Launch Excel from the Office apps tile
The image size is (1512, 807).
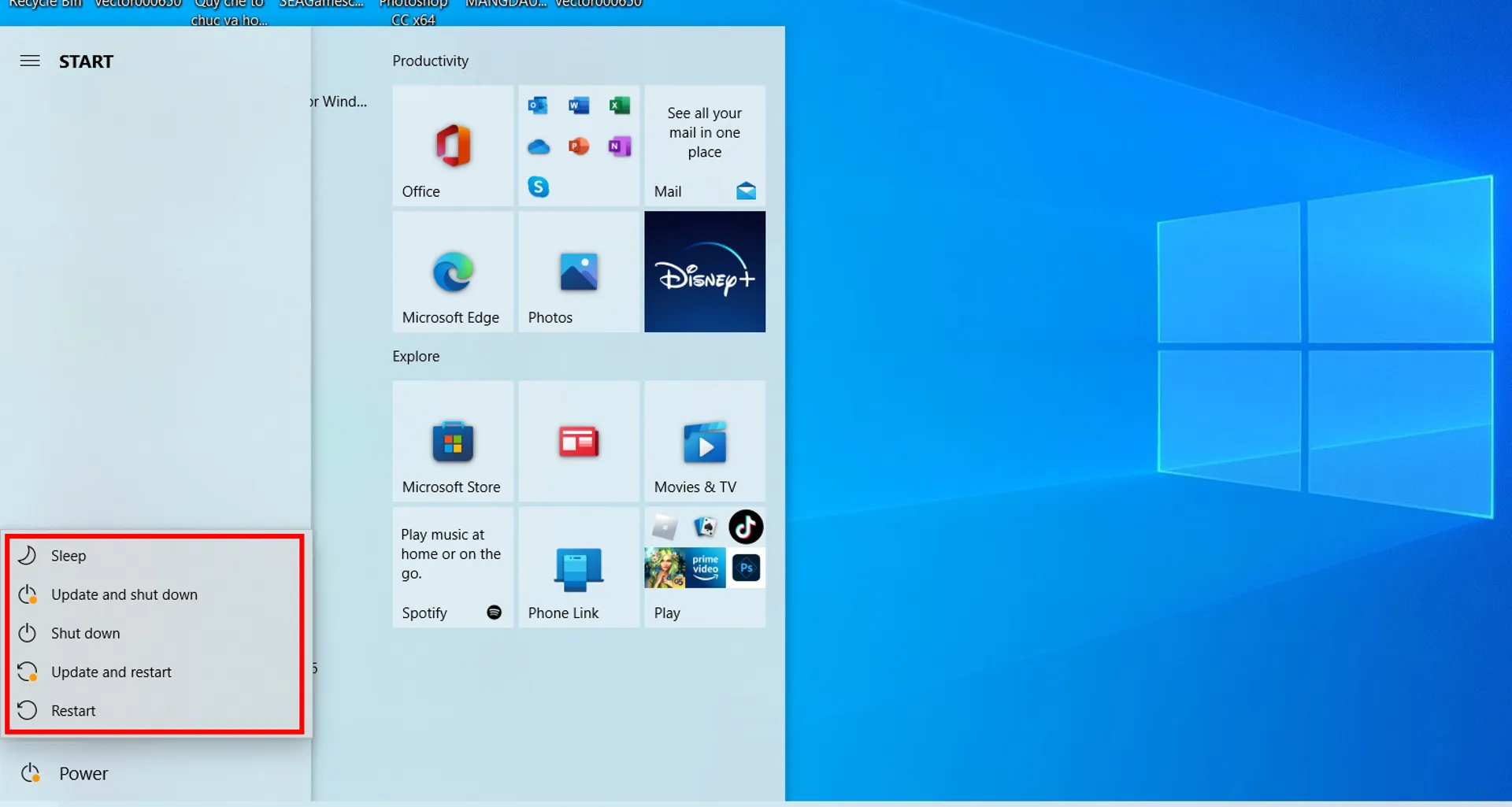pyautogui.click(x=620, y=106)
